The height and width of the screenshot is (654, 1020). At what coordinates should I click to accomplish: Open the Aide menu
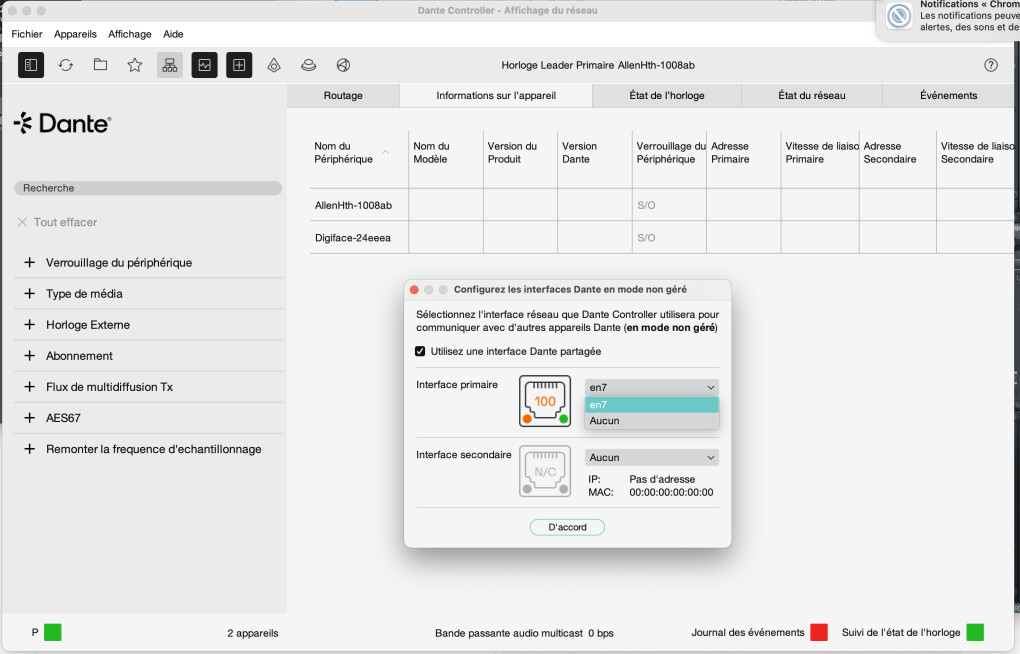(x=173, y=34)
